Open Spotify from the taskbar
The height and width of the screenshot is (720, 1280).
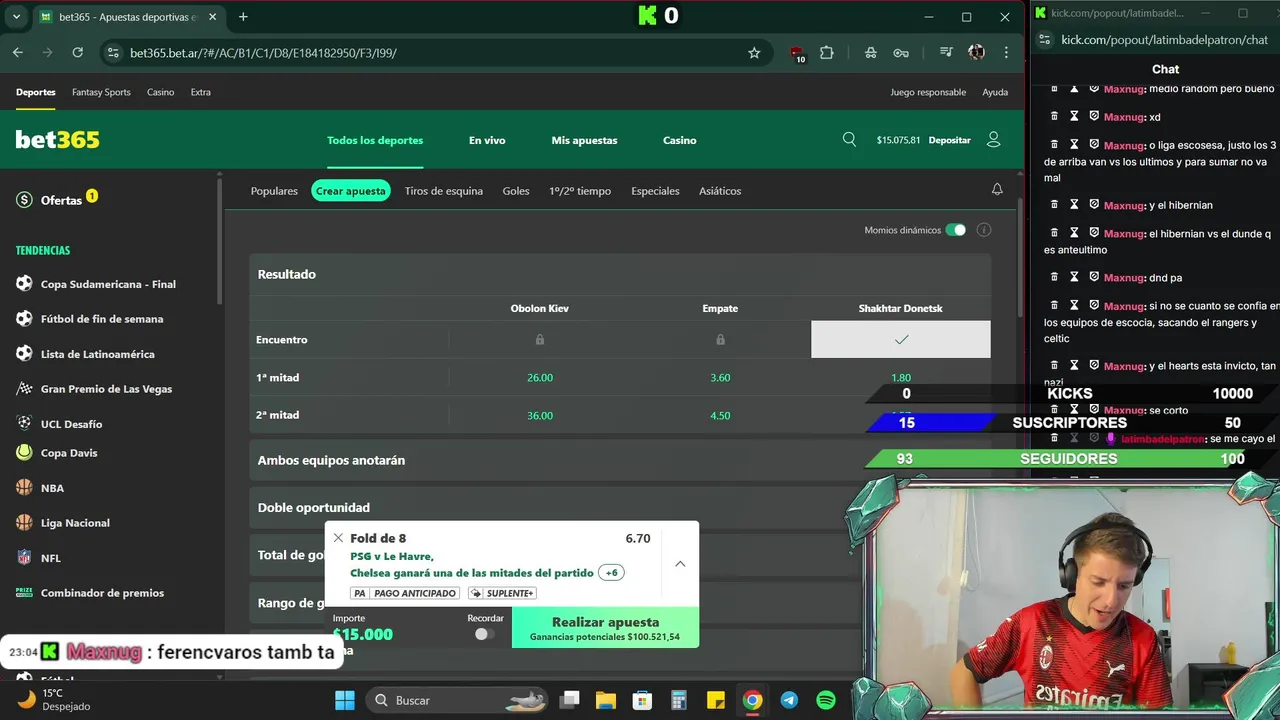pos(826,700)
